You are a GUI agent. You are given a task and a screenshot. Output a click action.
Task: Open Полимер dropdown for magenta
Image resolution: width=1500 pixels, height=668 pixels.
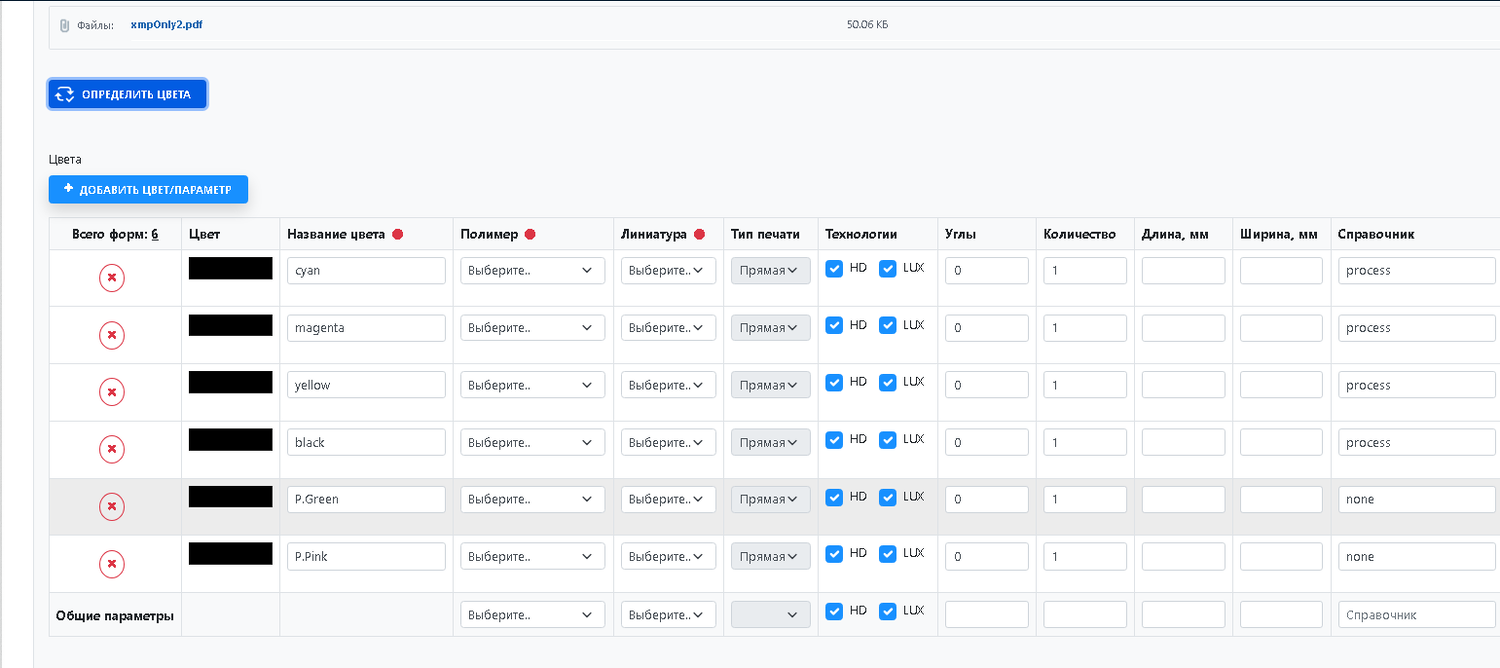click(533, 328)
